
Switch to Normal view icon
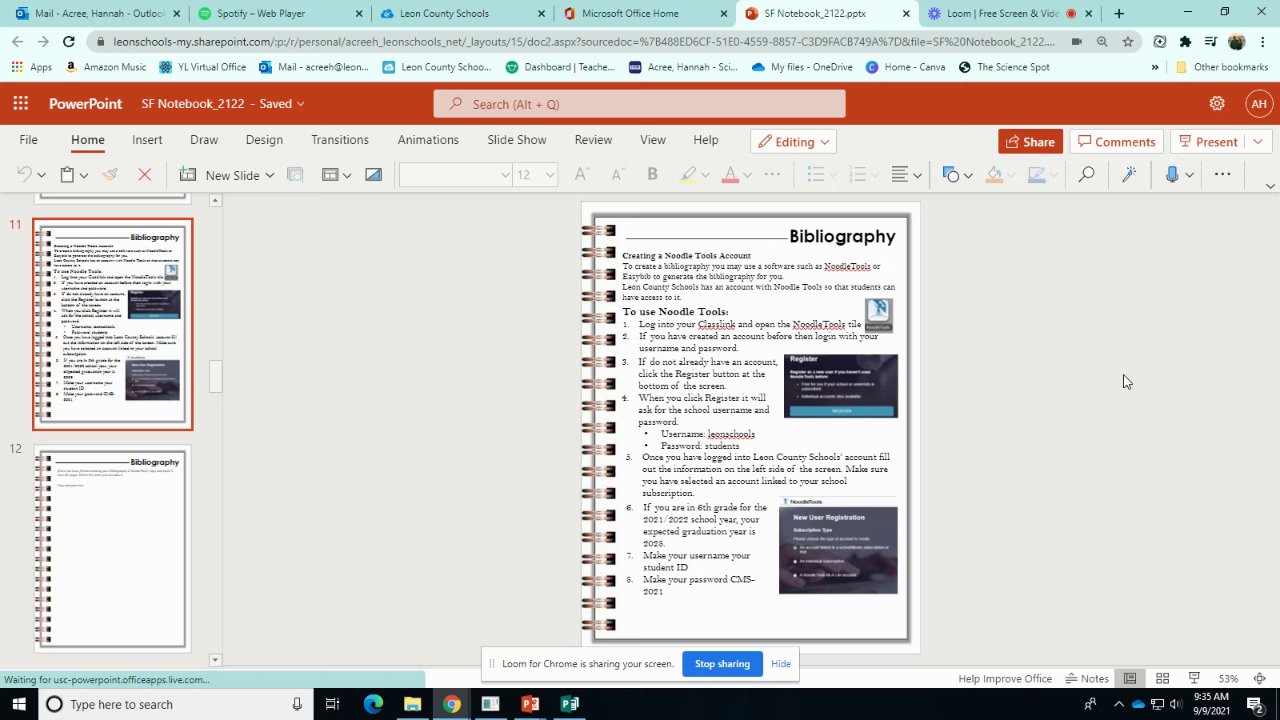[1130, 679]
